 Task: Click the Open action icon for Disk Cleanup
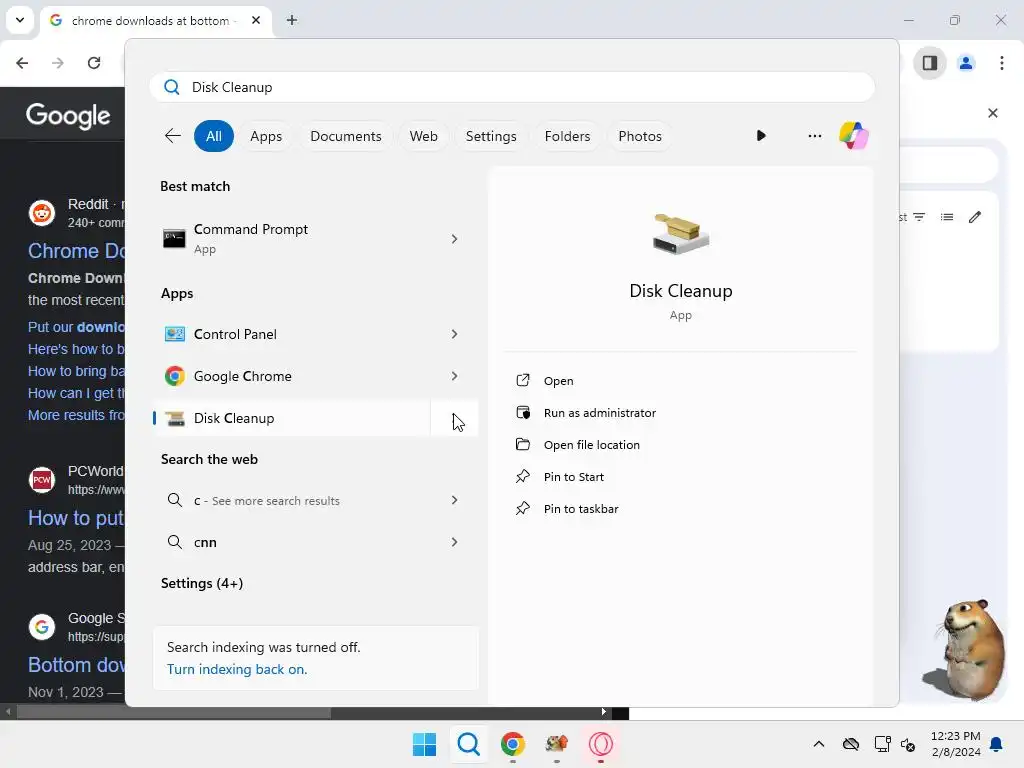[522, 380]
